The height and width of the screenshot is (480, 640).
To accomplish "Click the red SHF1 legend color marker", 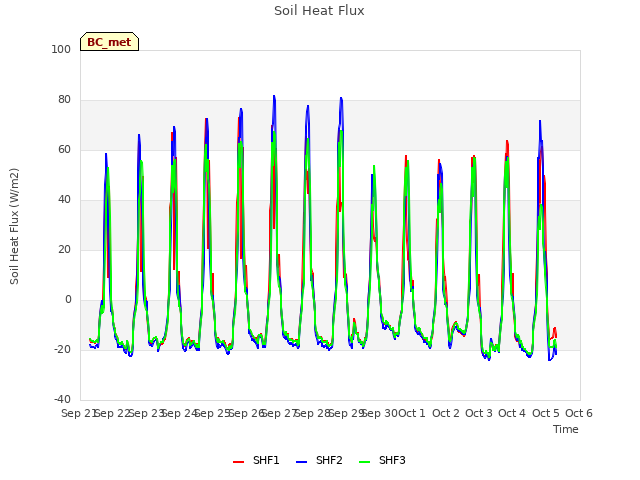I will (238, 462).
